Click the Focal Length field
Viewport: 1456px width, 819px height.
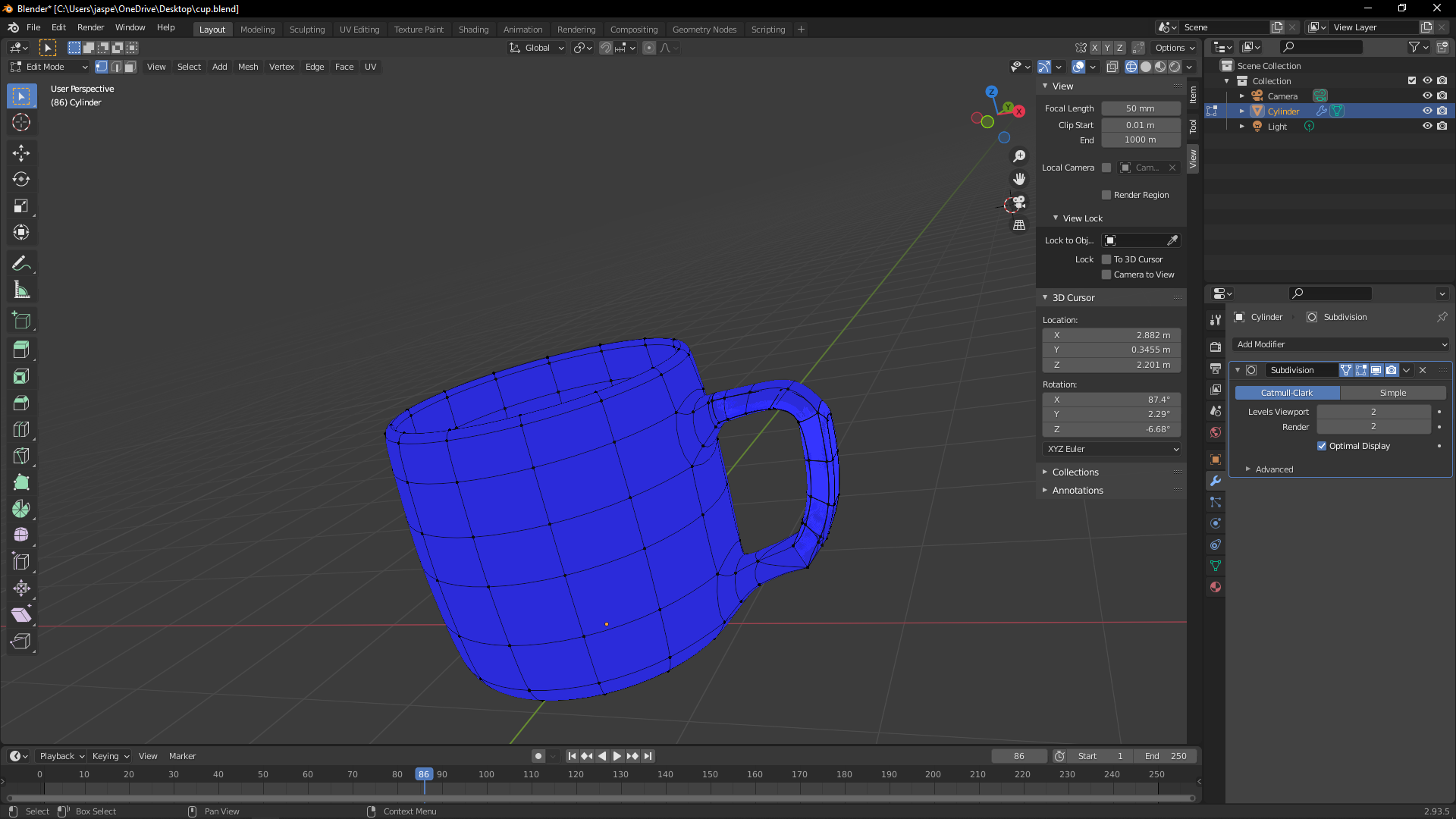click(1140, 108)
